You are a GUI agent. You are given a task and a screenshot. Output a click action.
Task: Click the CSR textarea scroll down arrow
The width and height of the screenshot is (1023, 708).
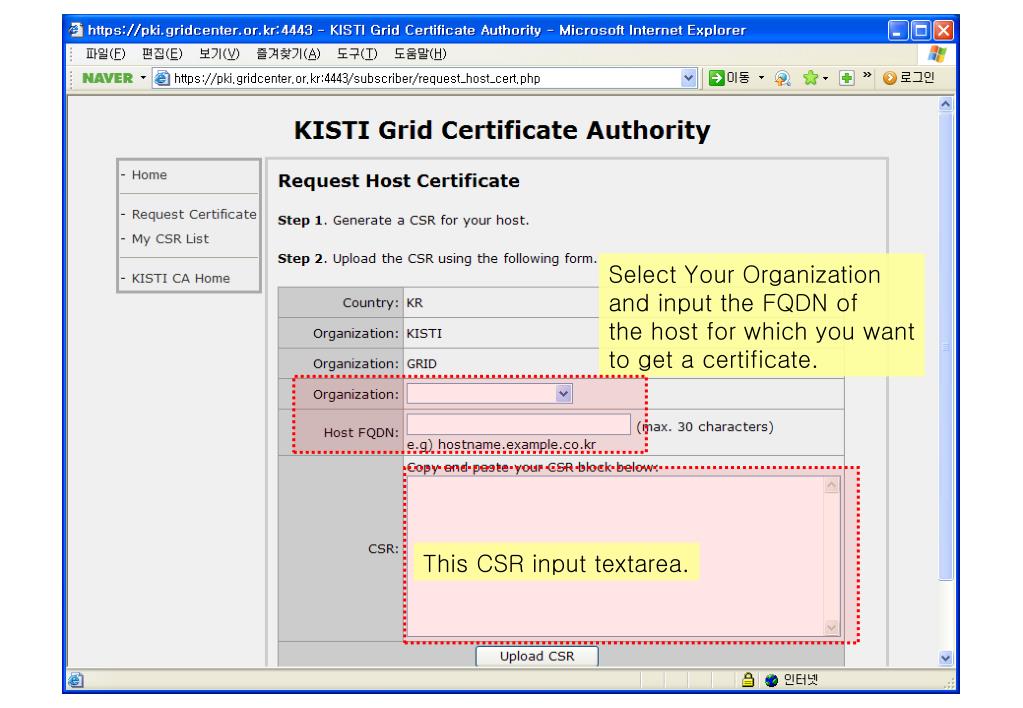point(831,628)
